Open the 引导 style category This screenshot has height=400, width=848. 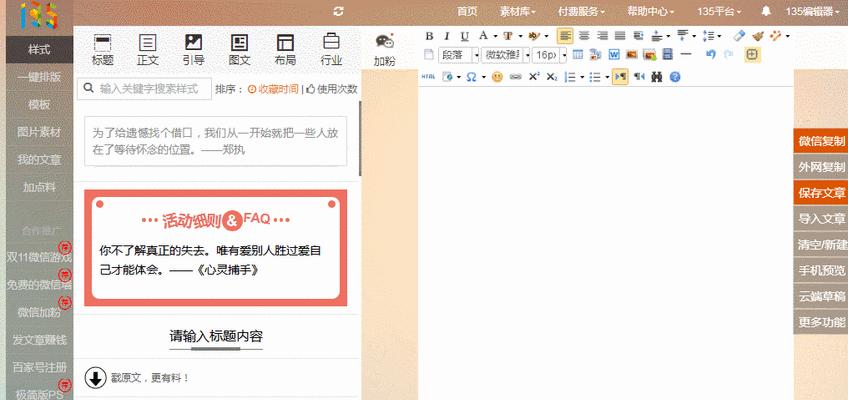(193, 49)
